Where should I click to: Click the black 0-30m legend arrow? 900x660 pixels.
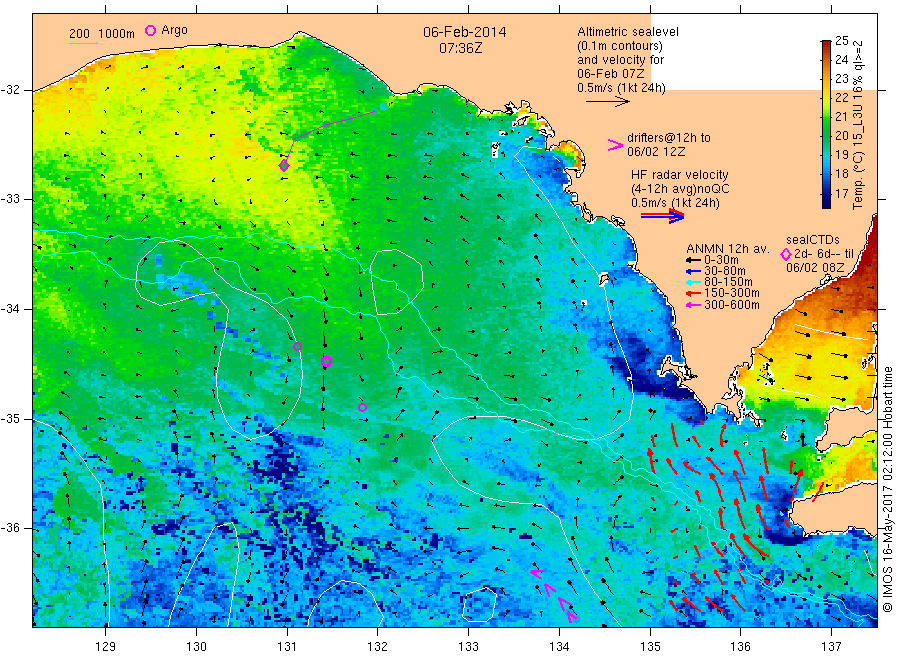[693, 259]
